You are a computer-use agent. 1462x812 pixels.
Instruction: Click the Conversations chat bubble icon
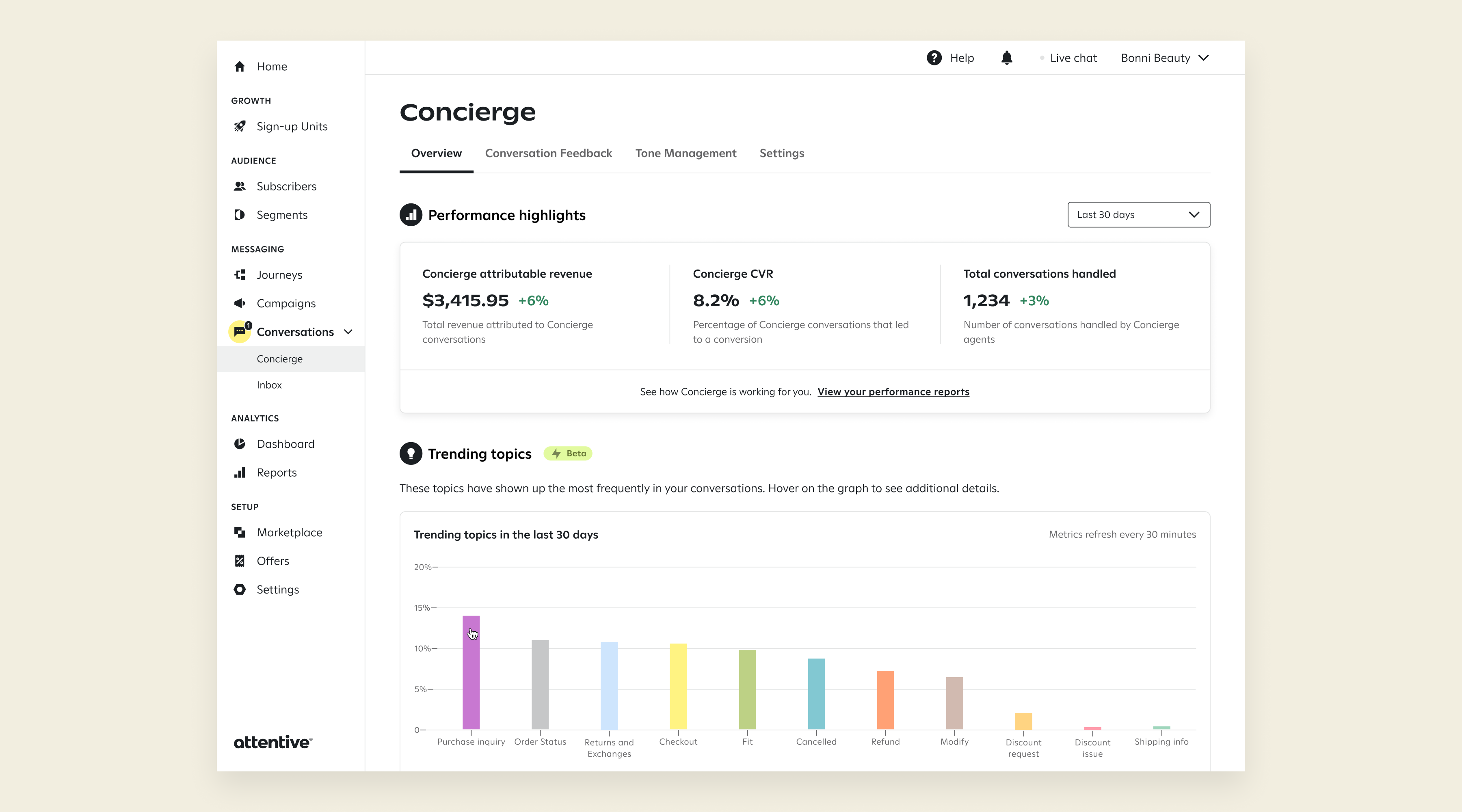click(239, 332)
